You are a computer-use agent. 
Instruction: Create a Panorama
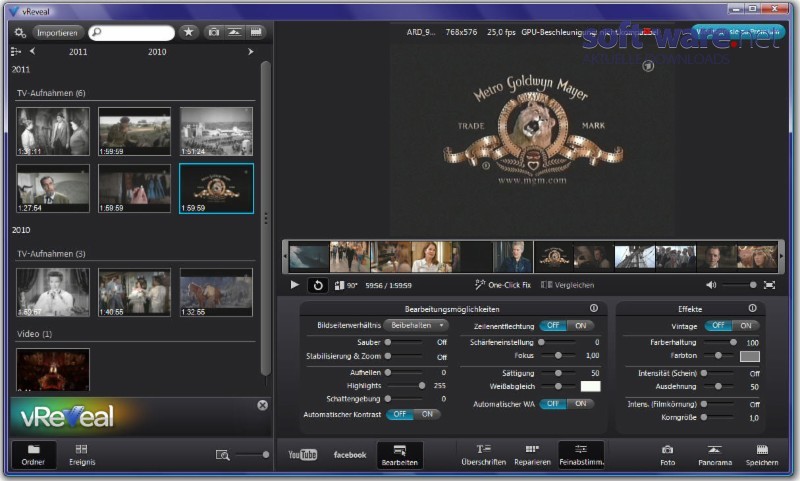(x=715, y=455)
